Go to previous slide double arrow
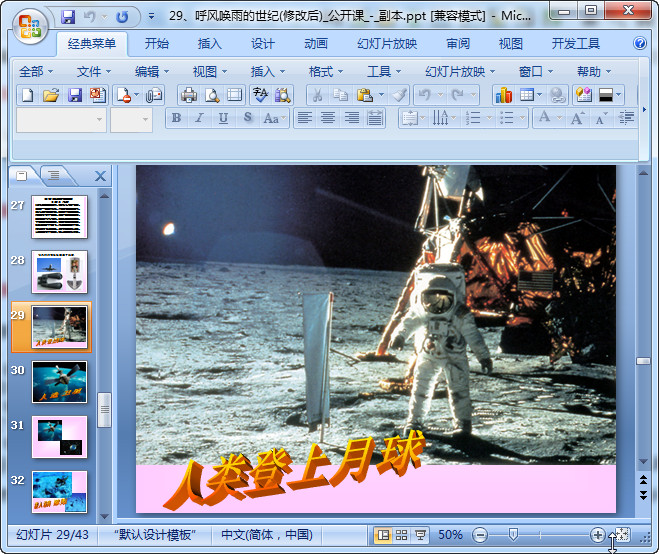This screenshot has width=659, height=554. (x=643, y=480)
